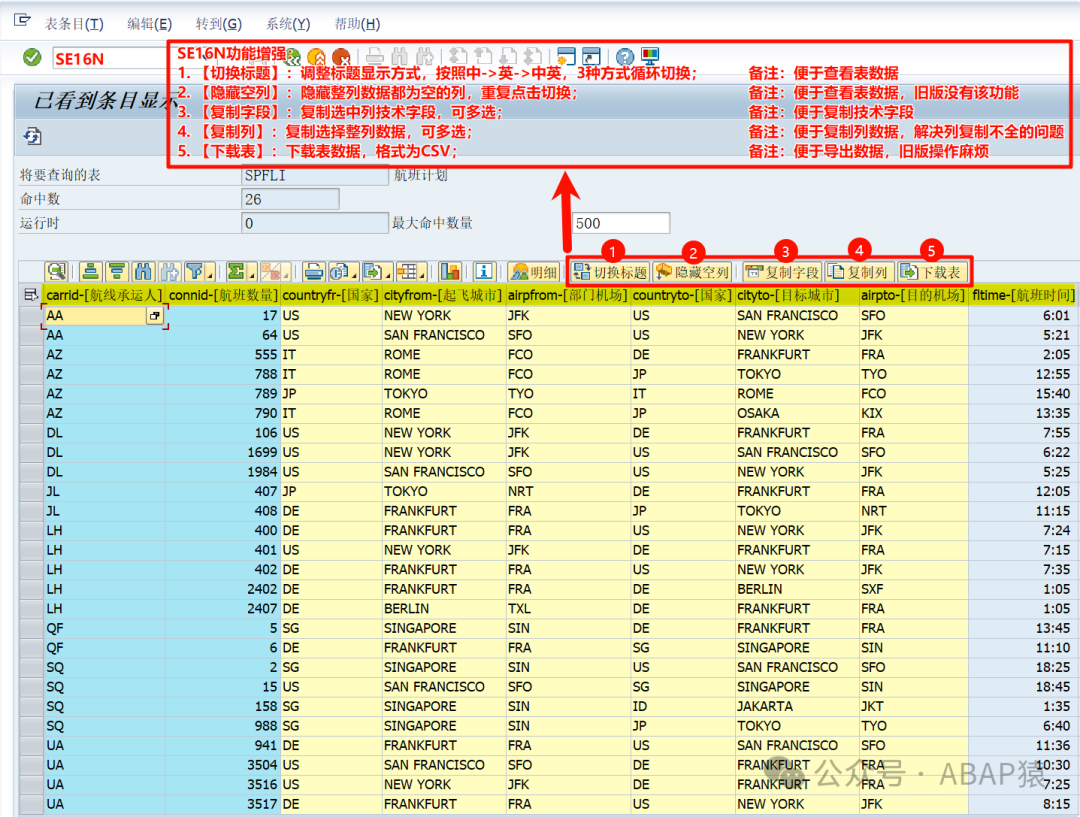The width and height of the screenshot is (1080, 817).
Task: Click the Find binoculars icon in ALV toolbar
Action: (x=143, y=271)
